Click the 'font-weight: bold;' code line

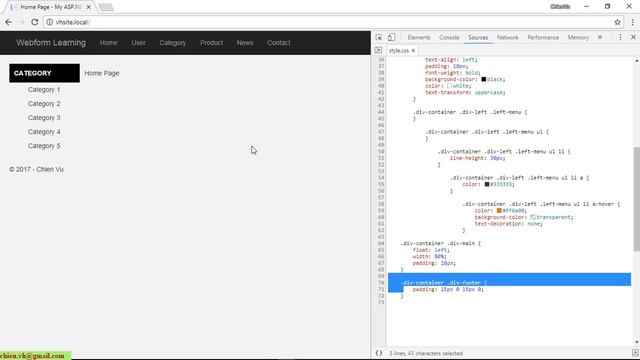(452, 73)
